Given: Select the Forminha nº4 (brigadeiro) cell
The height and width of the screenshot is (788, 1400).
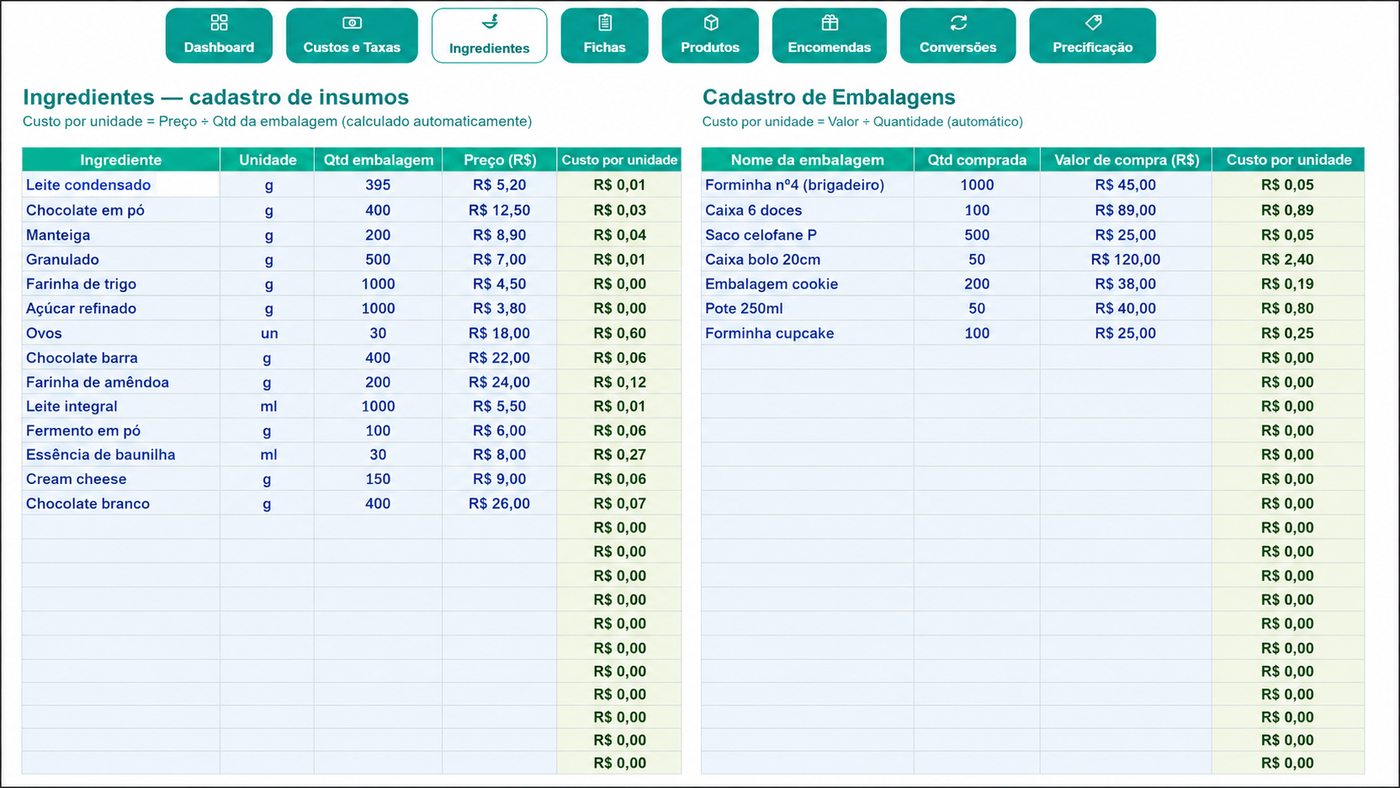Looking at the screenshot, I should [x=808, y=185].
